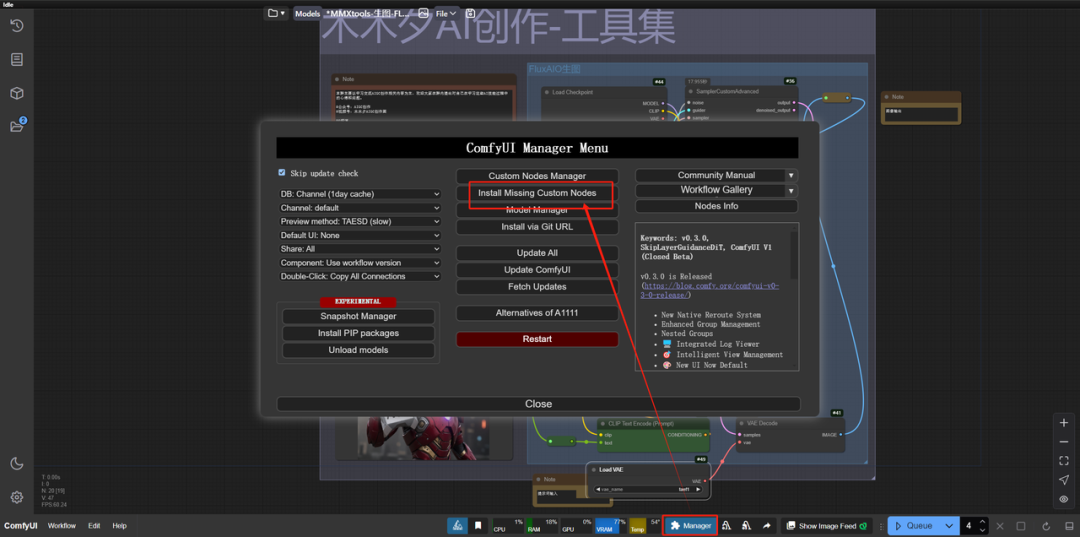Click the blue logo icon in bottom bar
The image size is (1080, 537).
[x=456, y=525]
